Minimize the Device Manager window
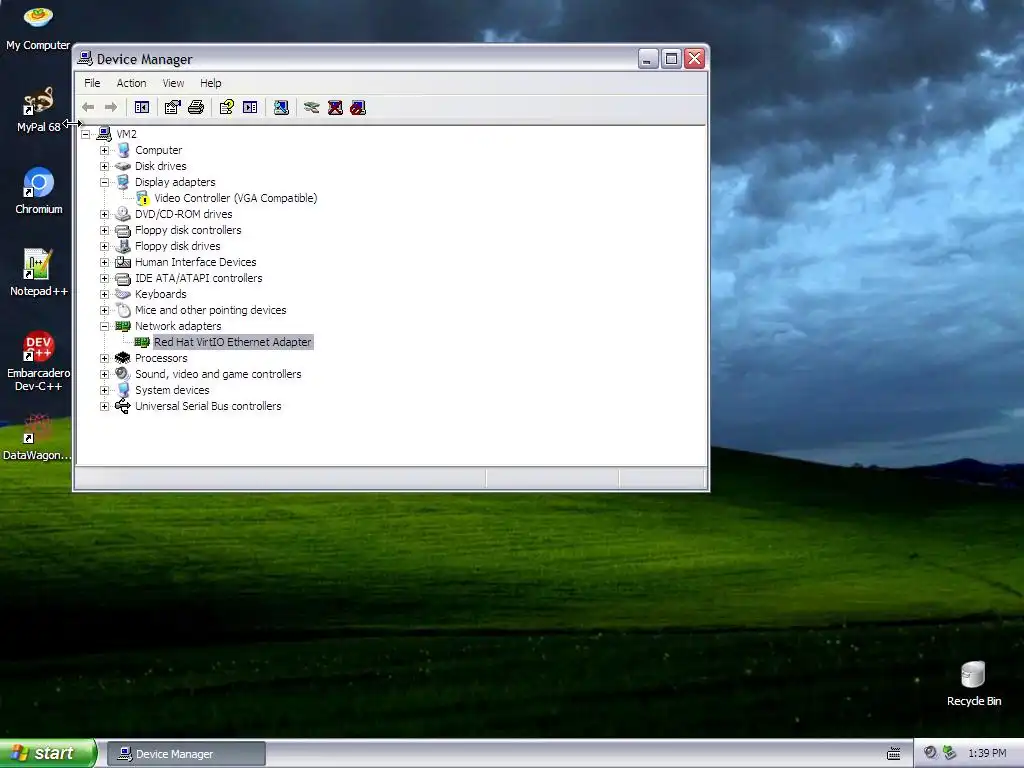1024x768 pixels. [x=648, y=59]
